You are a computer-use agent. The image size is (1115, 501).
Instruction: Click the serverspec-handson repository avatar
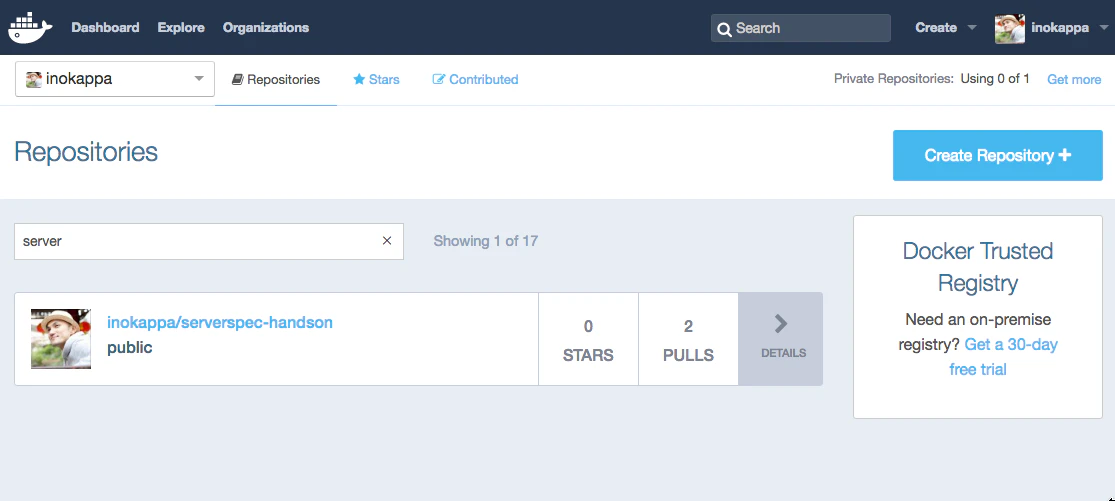(60, 338)
